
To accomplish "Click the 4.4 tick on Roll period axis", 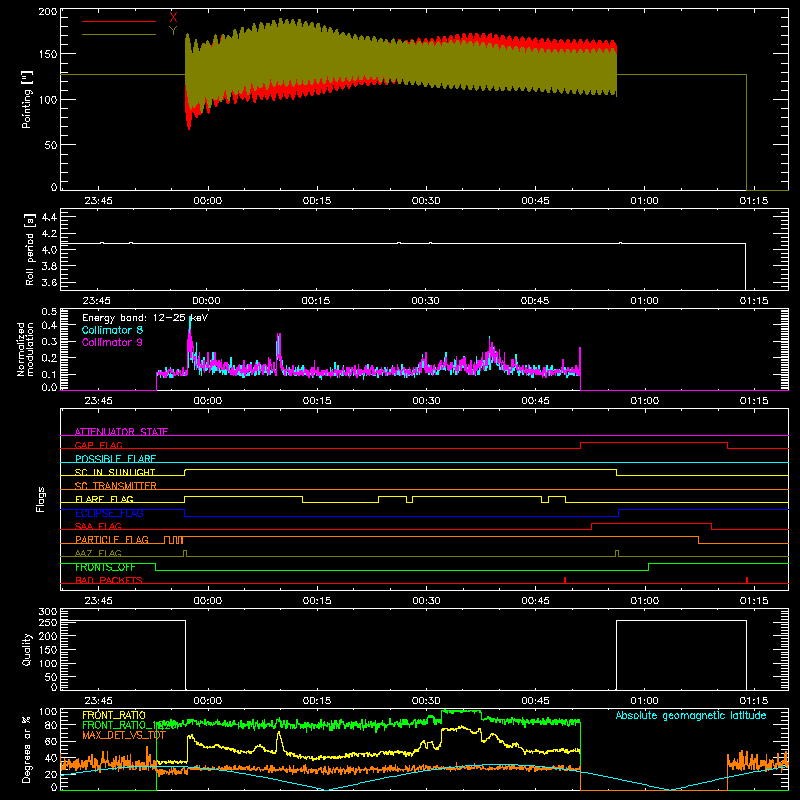I will (49, 217).
